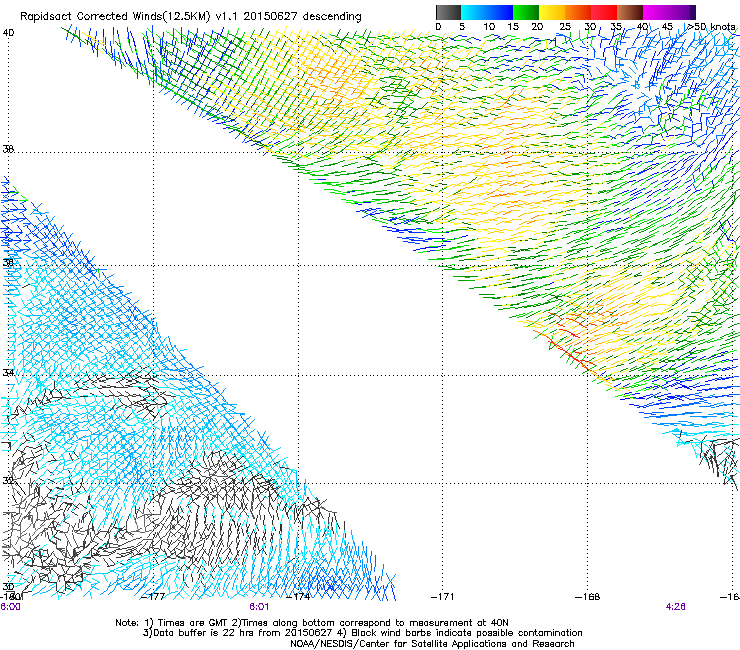Click the green 15-20 knots color segment
Image resolution: width=740 pixels, height=650 pixels.
(x=526, y=12)
